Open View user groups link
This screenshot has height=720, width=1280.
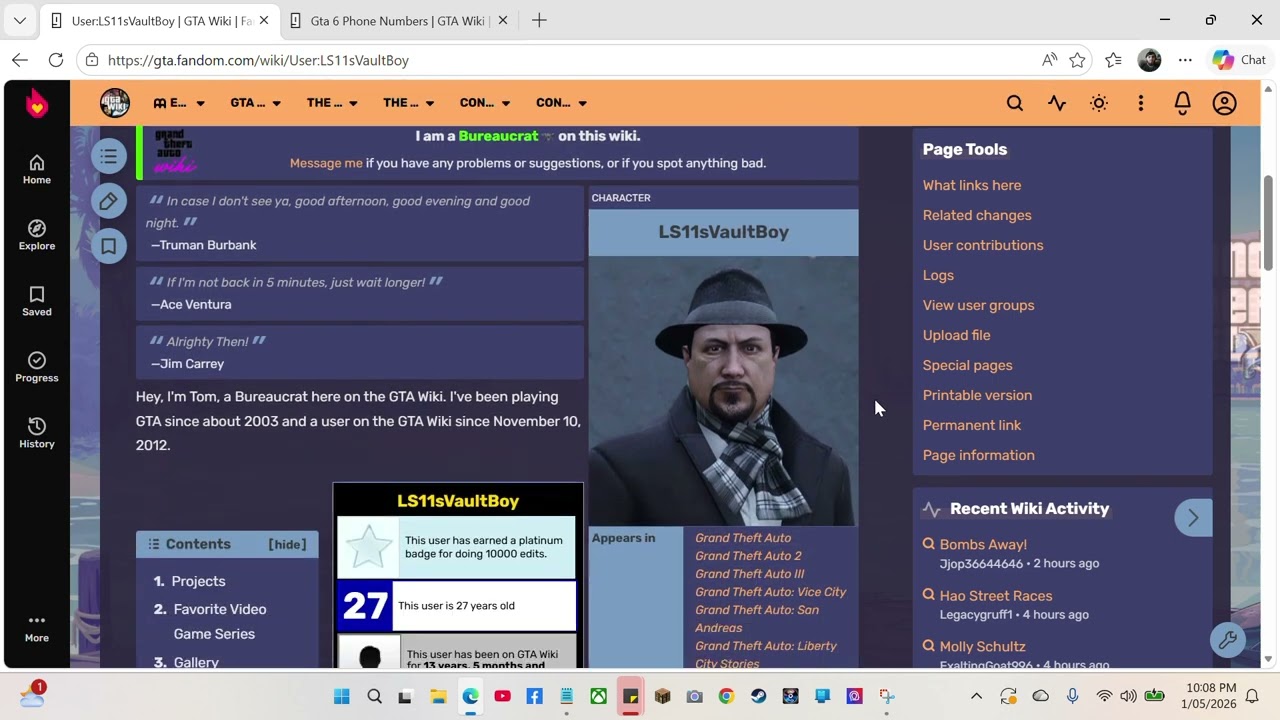coord(979,305)
